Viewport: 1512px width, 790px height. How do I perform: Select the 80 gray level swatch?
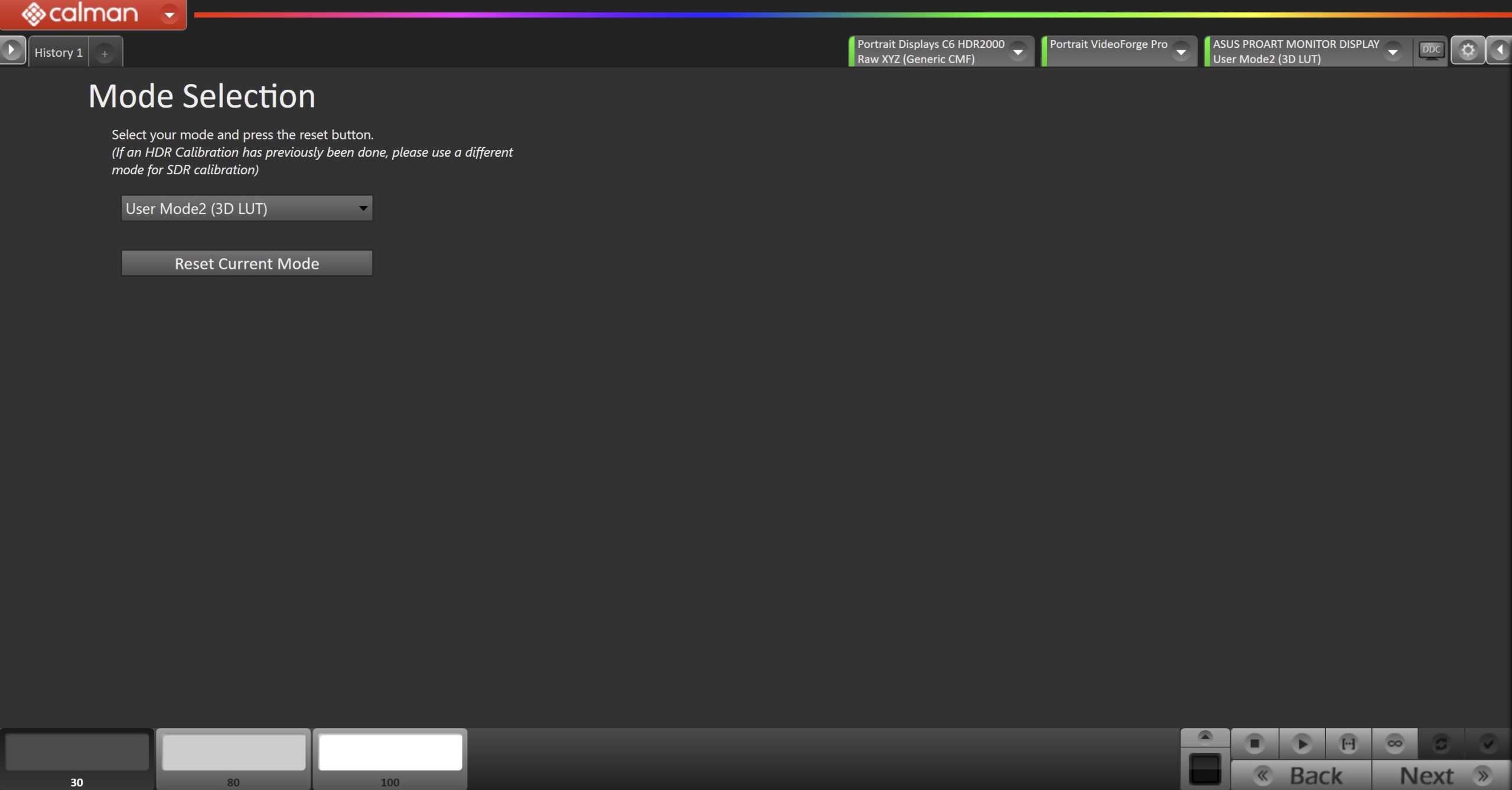tap(233, 759)
